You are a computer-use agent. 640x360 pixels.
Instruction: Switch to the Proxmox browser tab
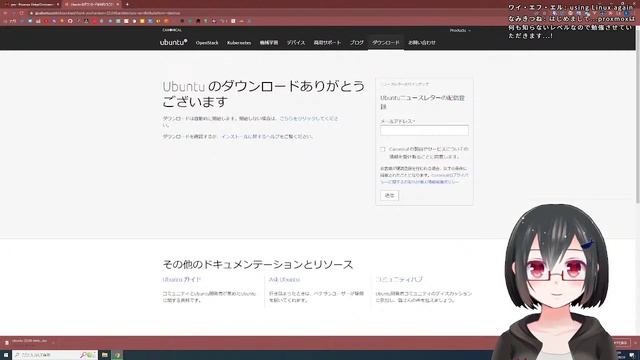pyautogui.click(x=31, y=4)
